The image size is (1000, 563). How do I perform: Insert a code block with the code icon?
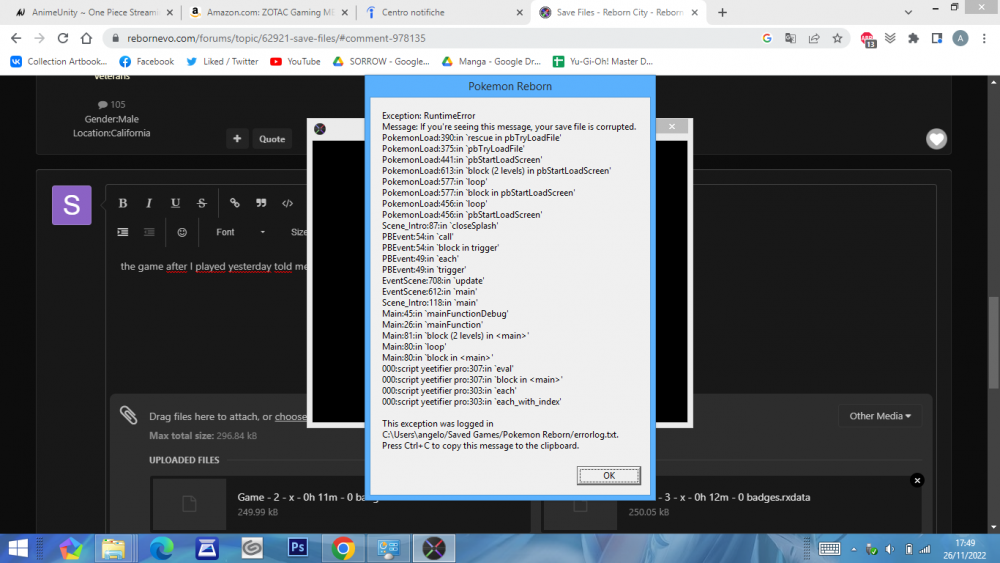pos(288,203)
